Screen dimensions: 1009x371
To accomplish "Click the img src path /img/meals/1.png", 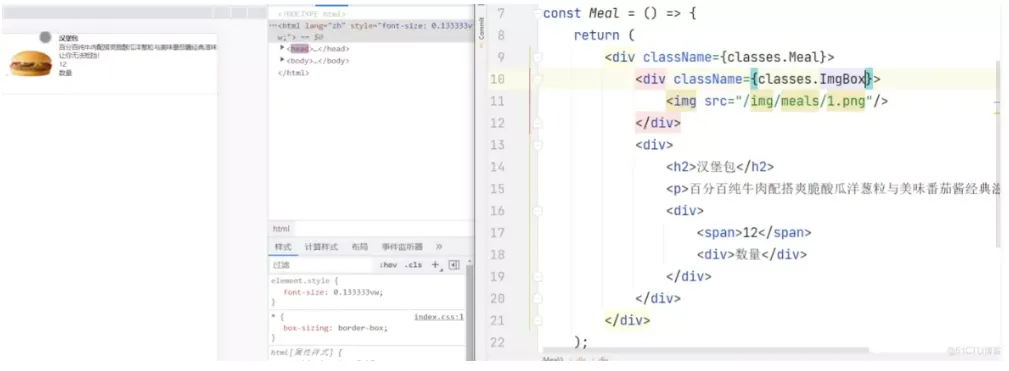I will click(804, 101).
